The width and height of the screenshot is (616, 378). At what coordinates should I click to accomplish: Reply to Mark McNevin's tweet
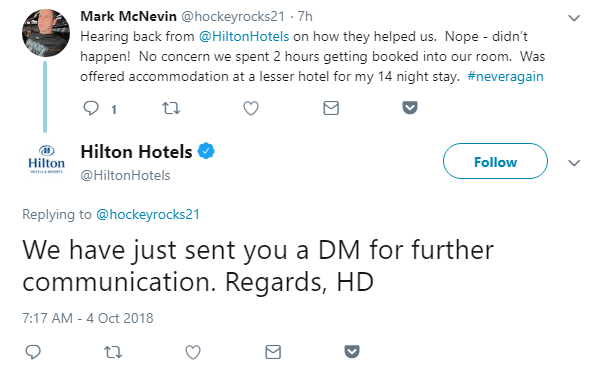tap(91, 108)
